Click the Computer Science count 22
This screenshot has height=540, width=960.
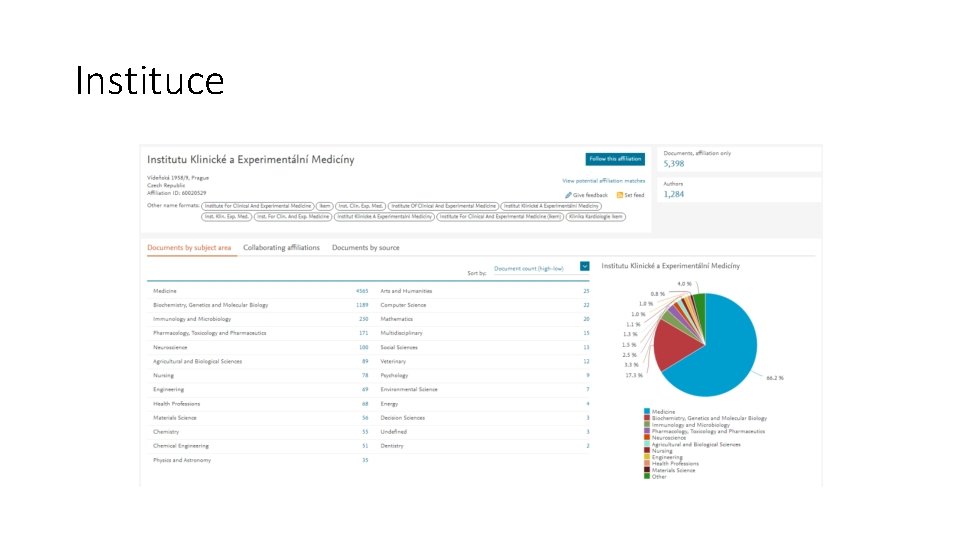[x=587, y=305]
